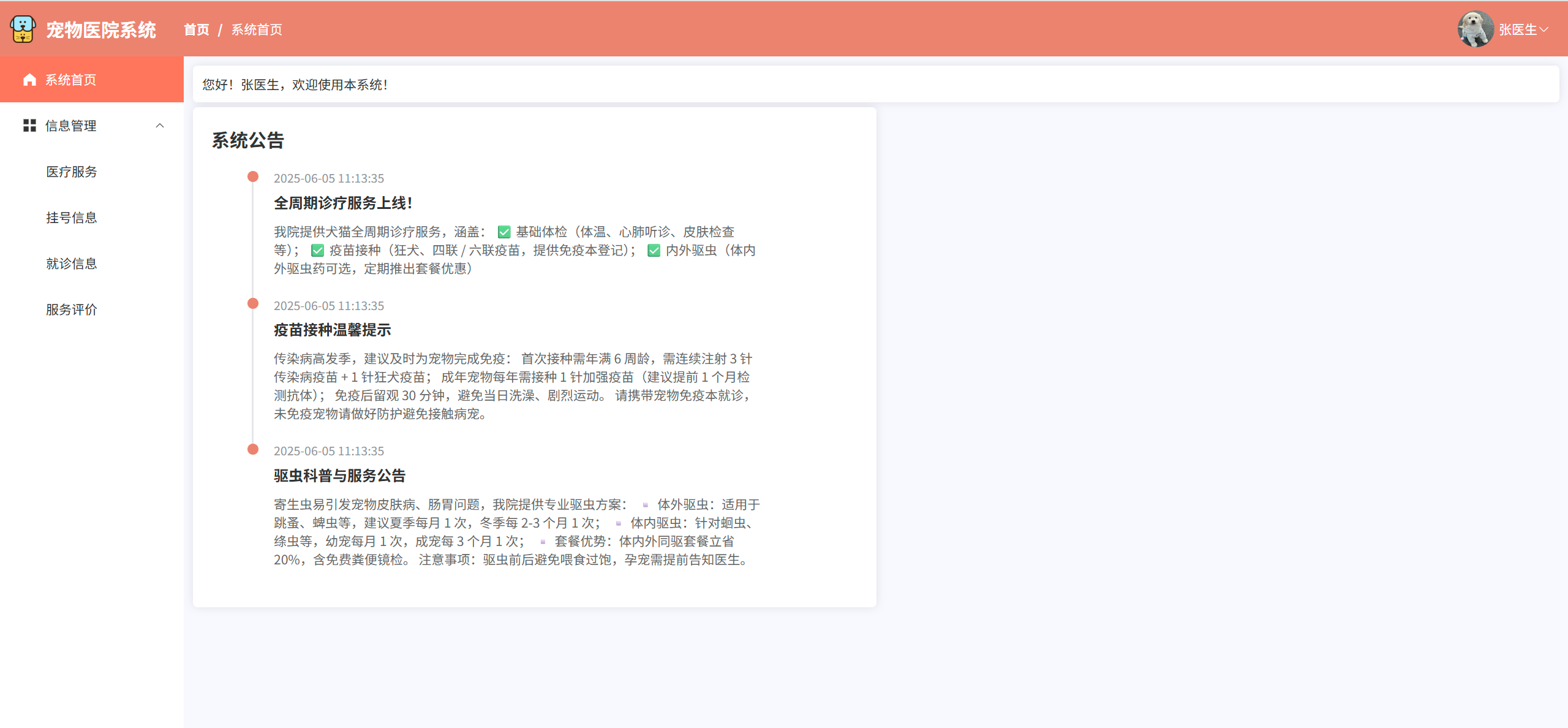Select 服务评价 in sidebar
This screenshot has width=1568, height=728.
coord(72,309)
